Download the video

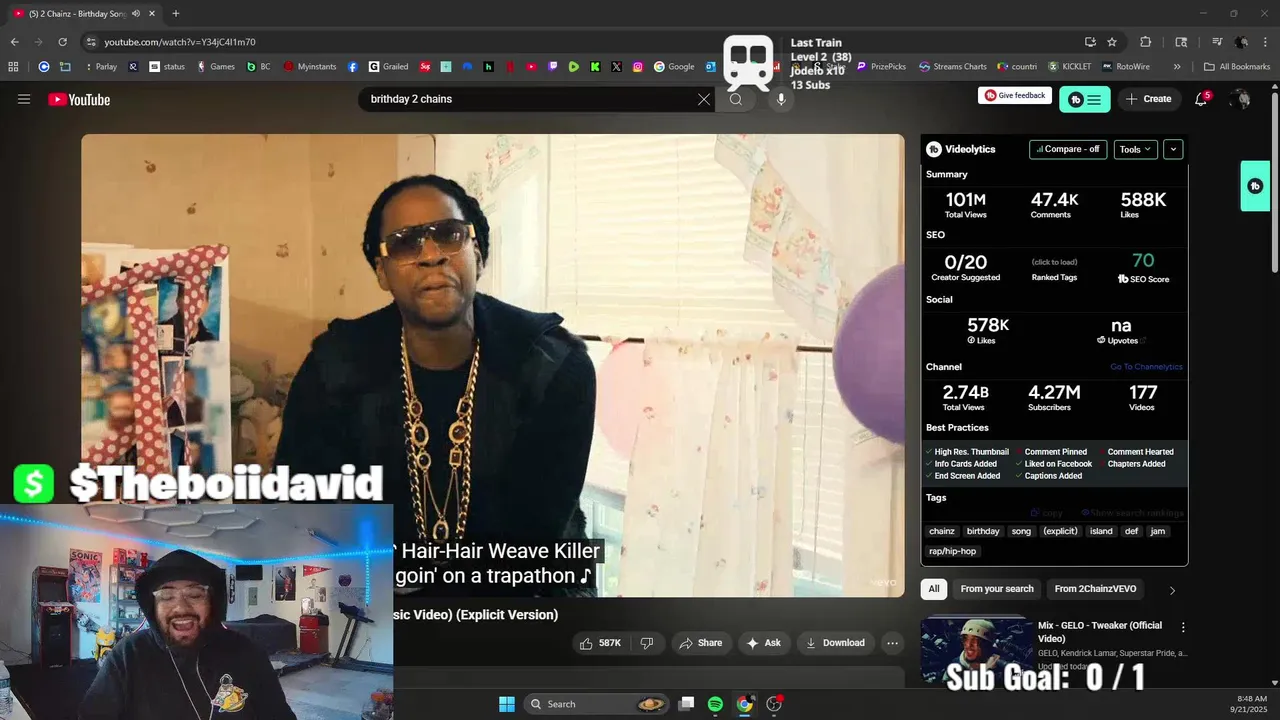835,643
